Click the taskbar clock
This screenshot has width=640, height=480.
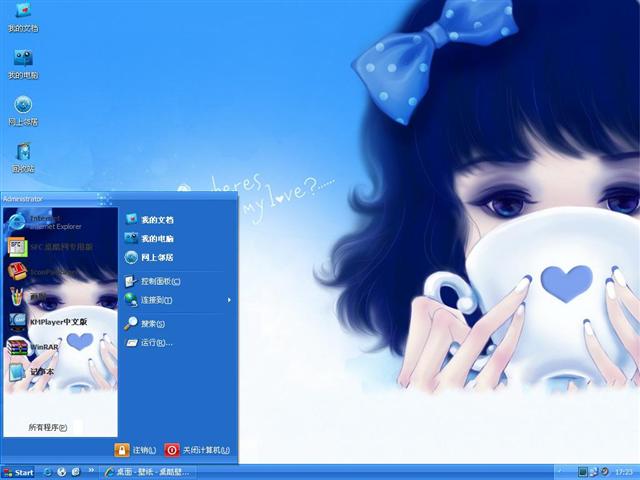pos(624,472)
